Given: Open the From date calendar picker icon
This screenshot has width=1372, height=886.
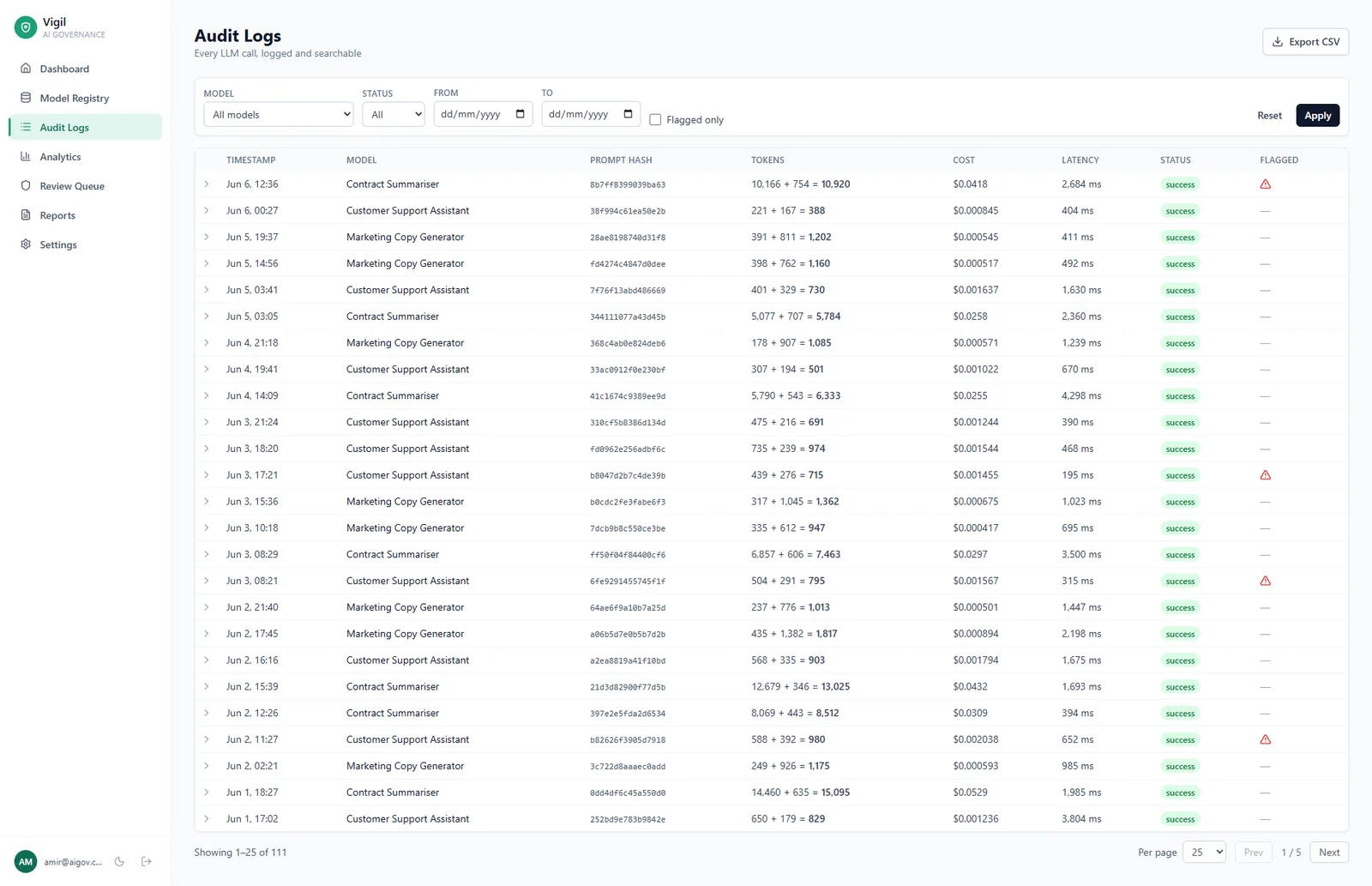Looking at the screenshot, I should (521, 114).
